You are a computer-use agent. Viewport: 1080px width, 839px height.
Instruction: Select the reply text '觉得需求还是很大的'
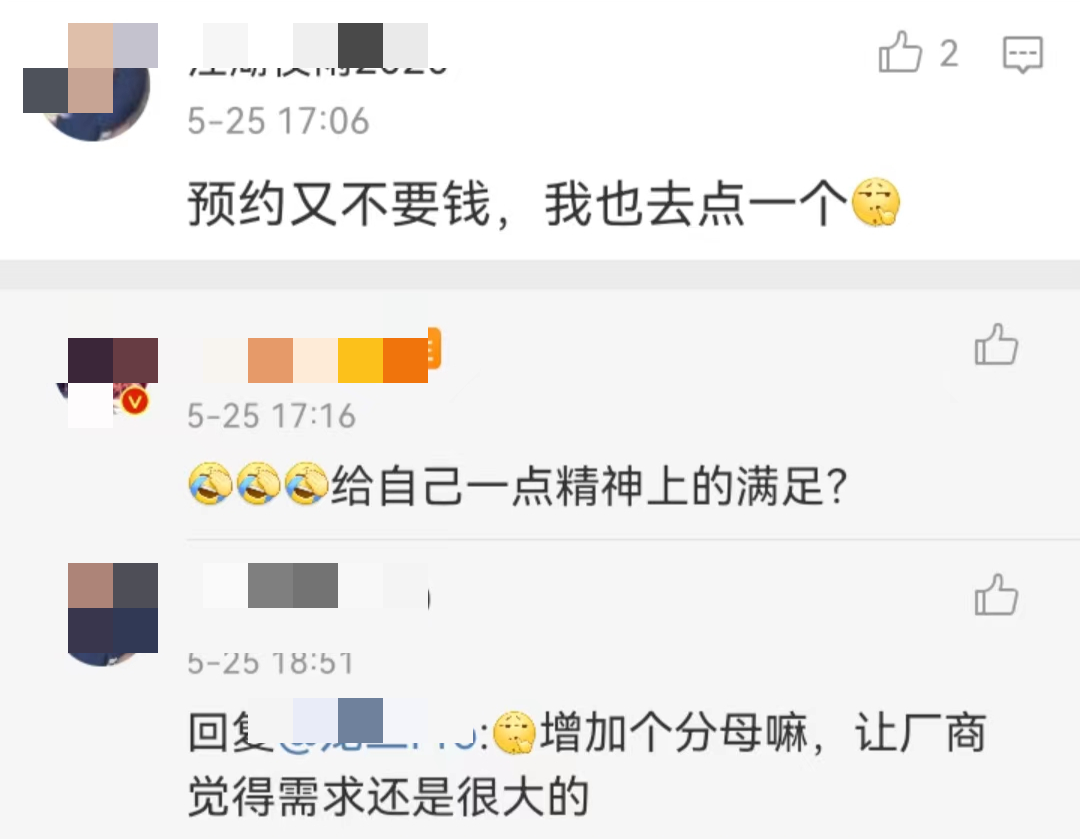pos(388,797)
